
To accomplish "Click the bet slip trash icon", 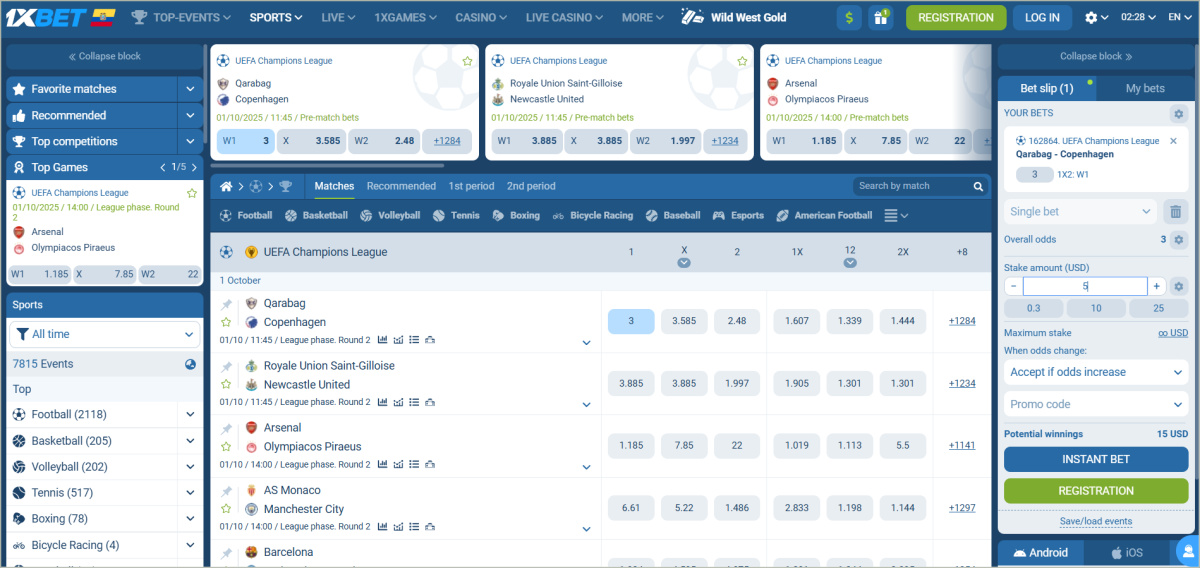I will point(1176,212).
